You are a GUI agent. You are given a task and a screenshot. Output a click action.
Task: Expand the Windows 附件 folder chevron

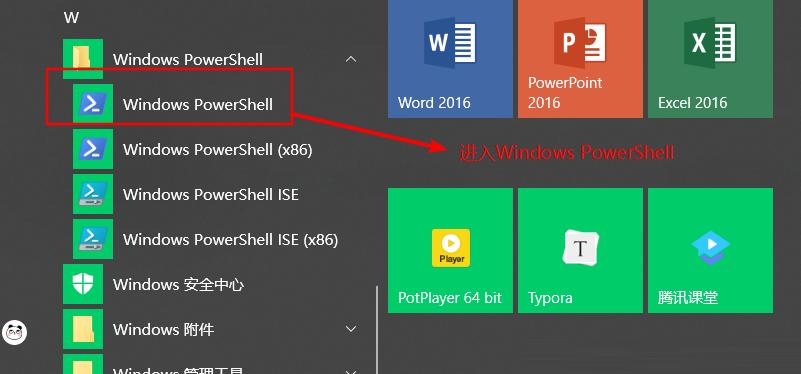(x=350, y=329)
